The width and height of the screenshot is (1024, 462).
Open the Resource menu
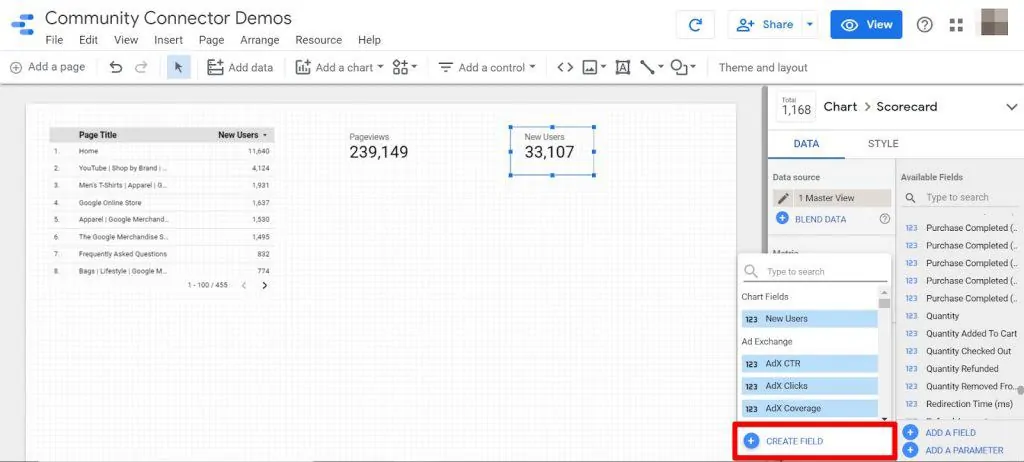coord(319,40)
